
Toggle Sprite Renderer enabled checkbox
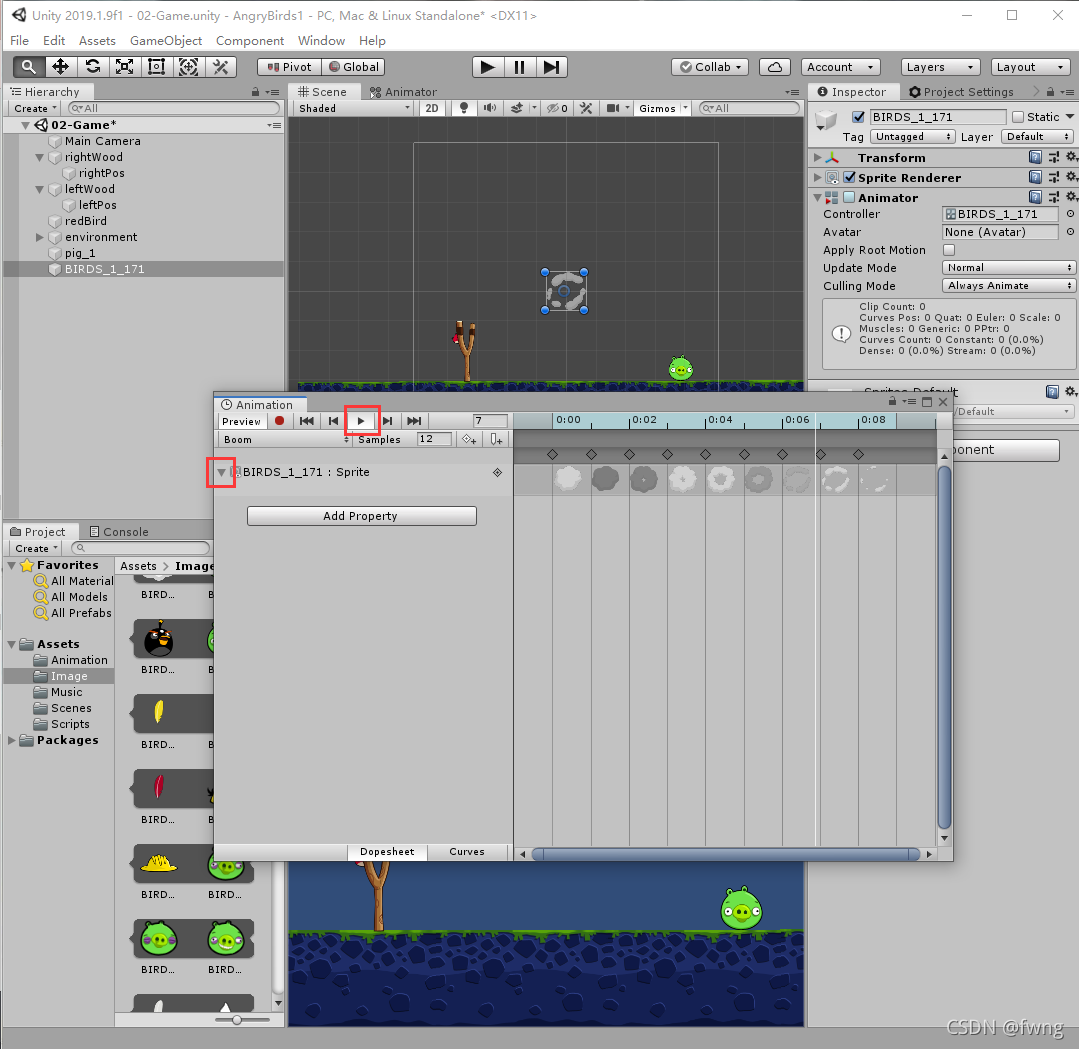point(849,178)
